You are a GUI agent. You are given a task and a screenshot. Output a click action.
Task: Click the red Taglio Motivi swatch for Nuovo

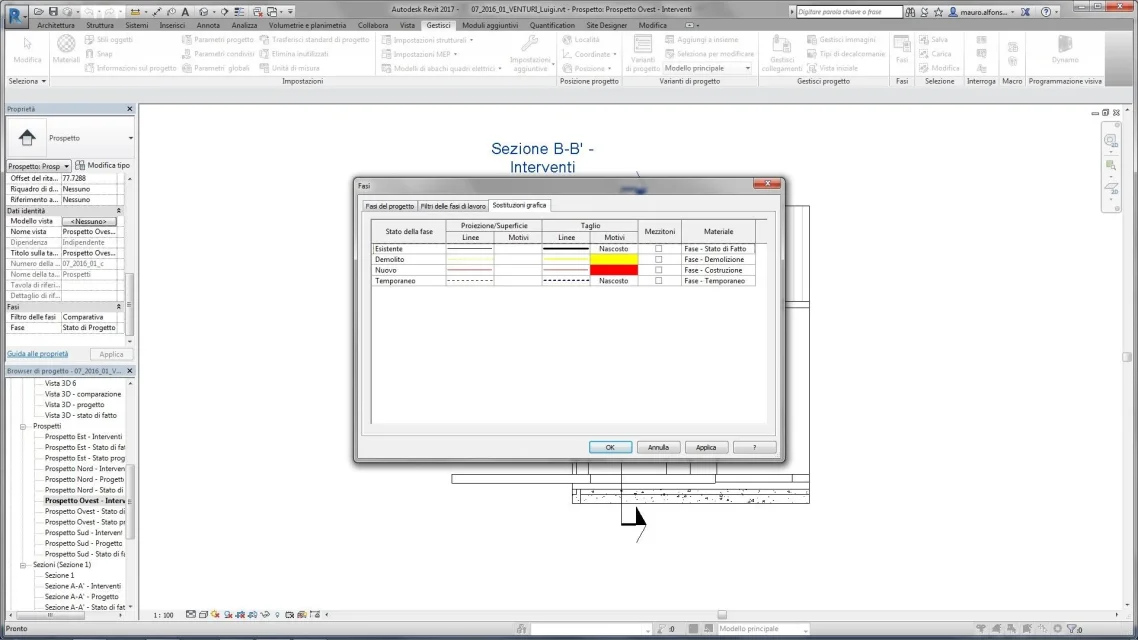[x=614, y=270]
